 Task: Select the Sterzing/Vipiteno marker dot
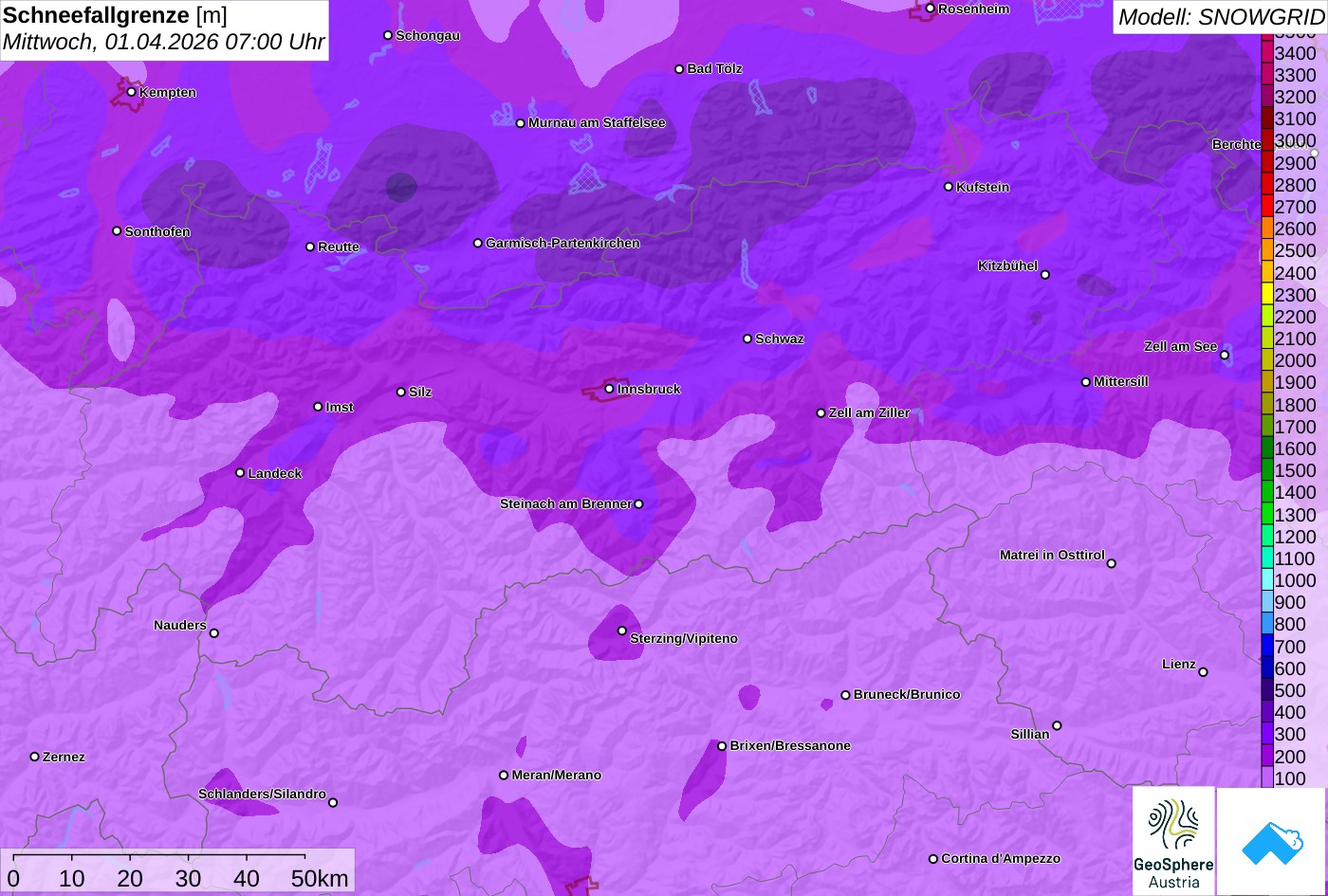[622, 631]
